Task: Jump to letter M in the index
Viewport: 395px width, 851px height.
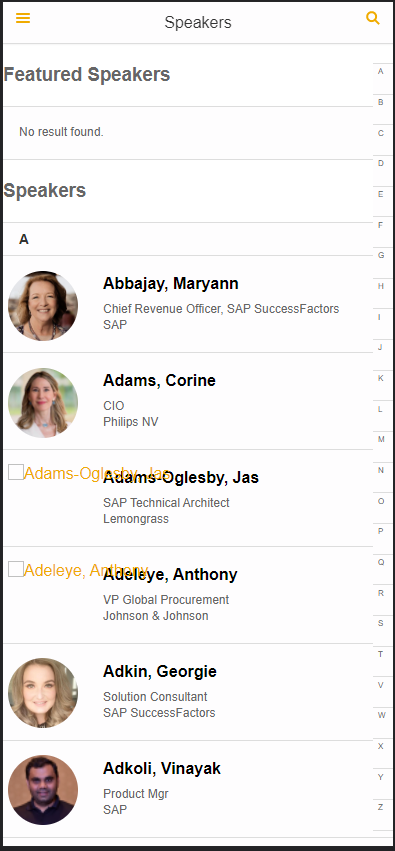Action: pyautogui.click(x=381, y=439)
